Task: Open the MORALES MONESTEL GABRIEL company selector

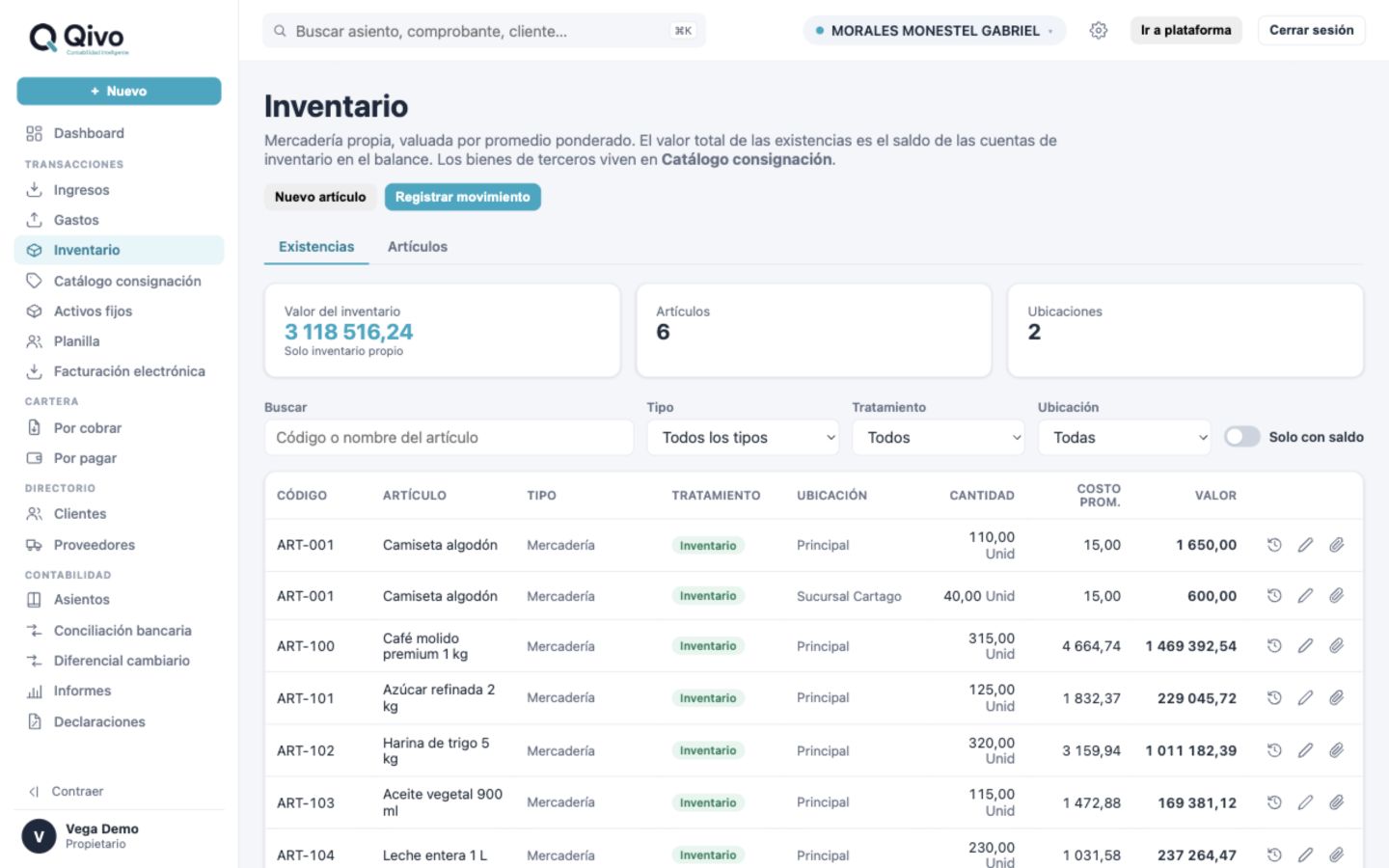Action: 934,31
